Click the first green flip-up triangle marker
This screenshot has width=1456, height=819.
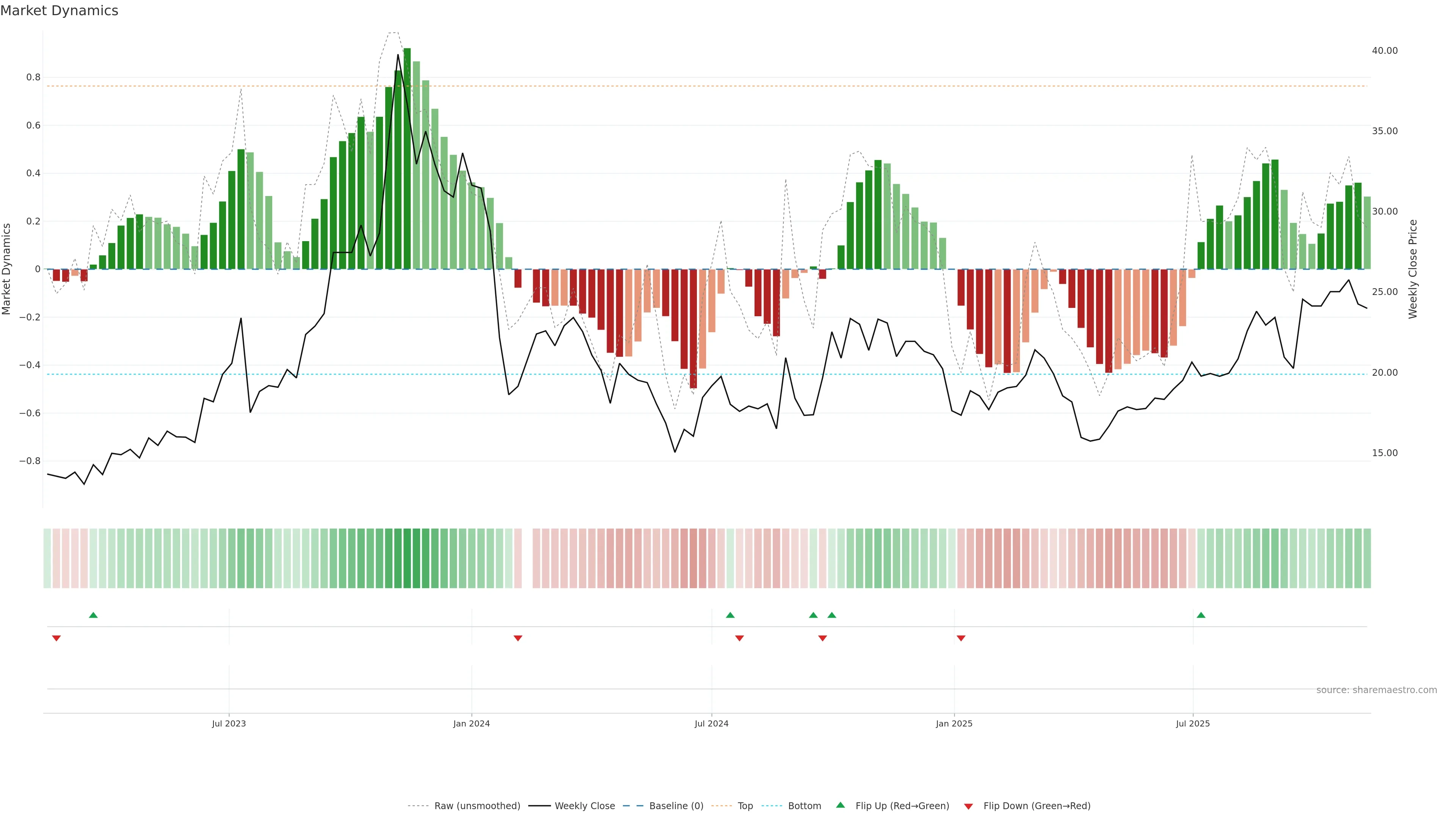pyautogui.click(x=93, y=615)
